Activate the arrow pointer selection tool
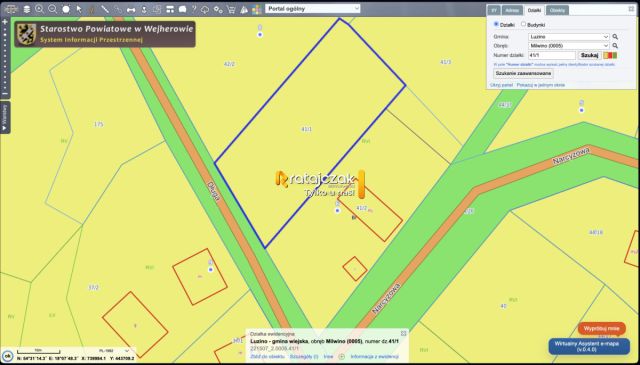 [79, 9]
